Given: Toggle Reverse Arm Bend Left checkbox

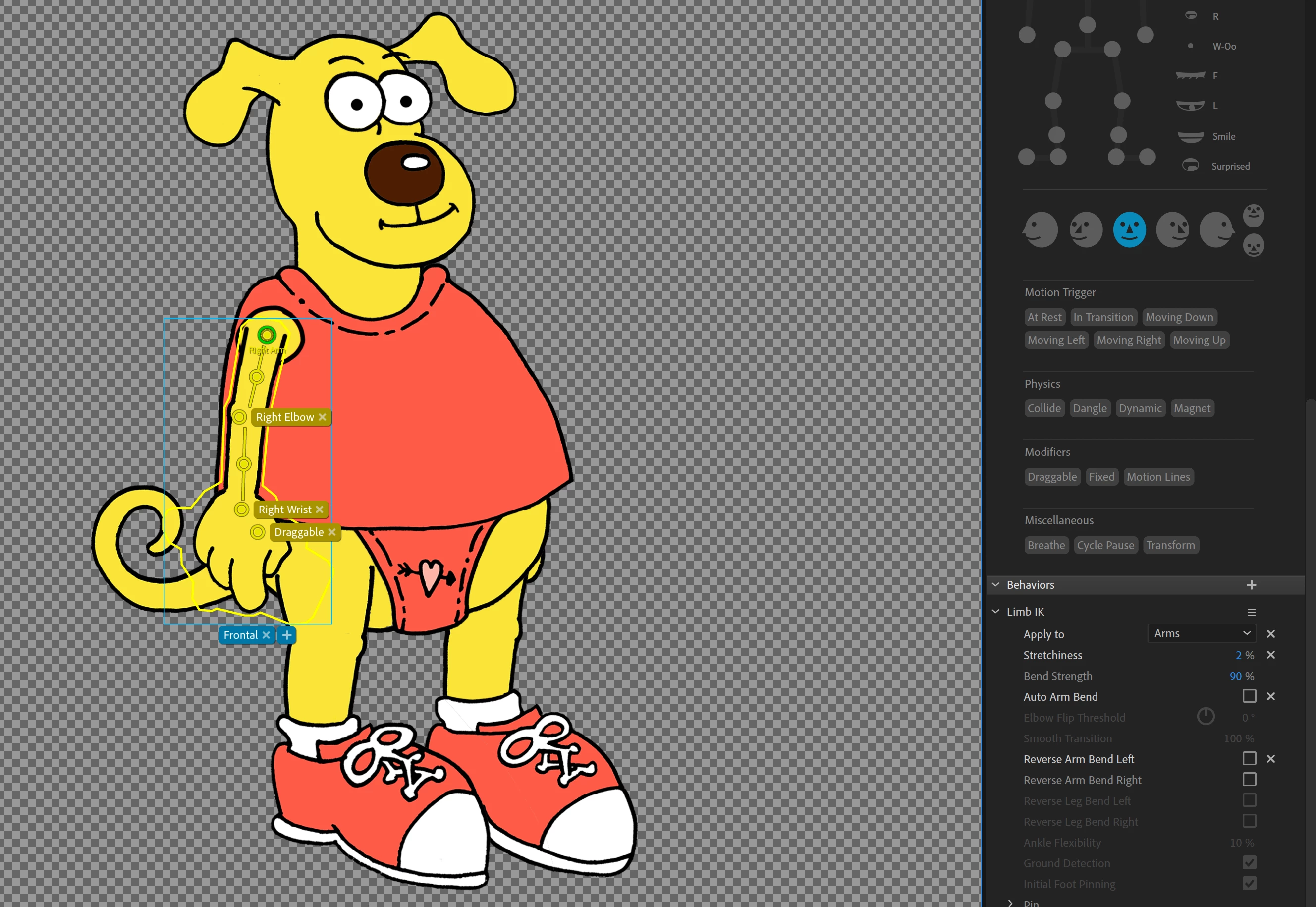Looking at the screenshot, I should 1249,759.
